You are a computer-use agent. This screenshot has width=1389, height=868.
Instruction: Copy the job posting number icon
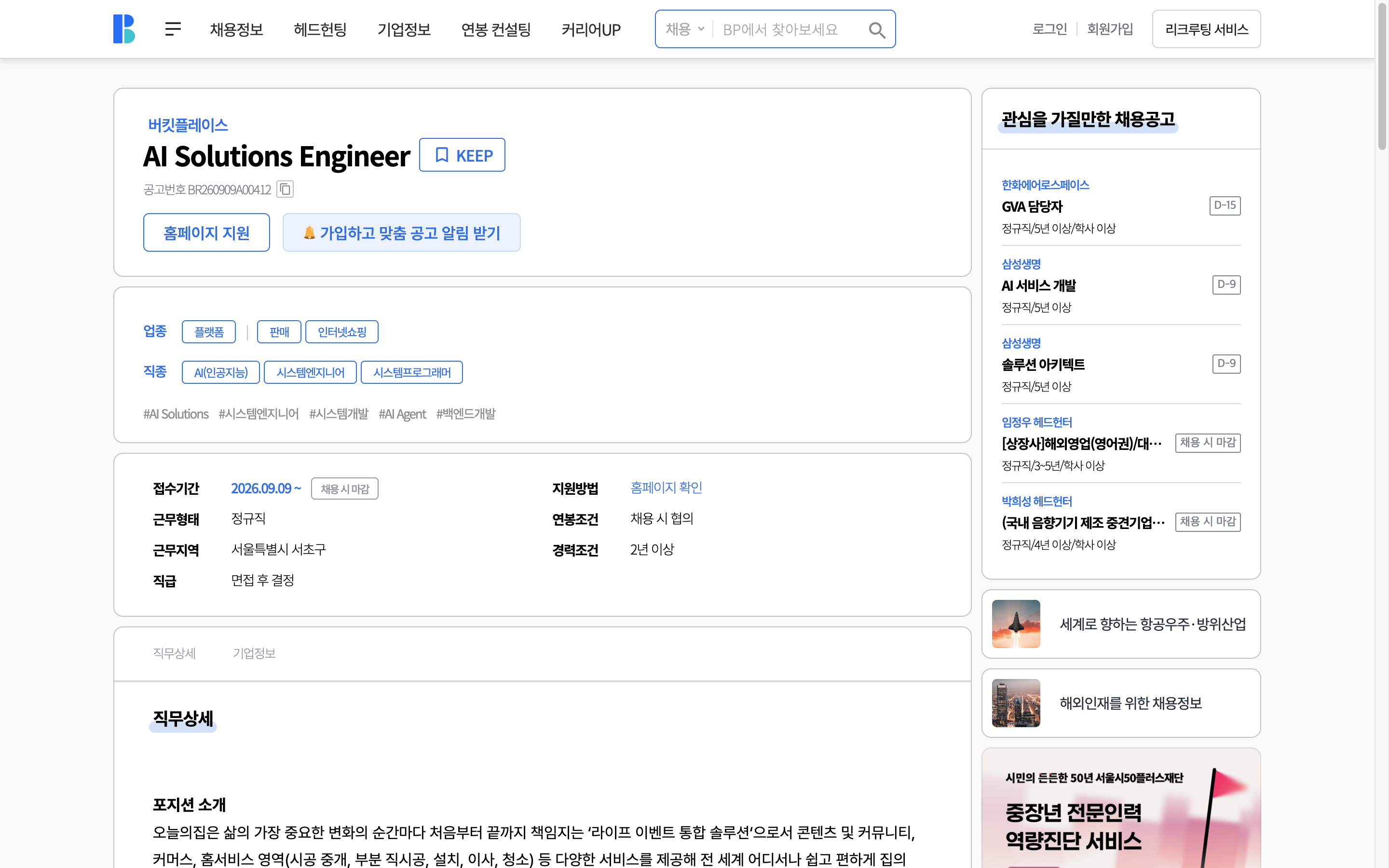click(x=285, y=189)
